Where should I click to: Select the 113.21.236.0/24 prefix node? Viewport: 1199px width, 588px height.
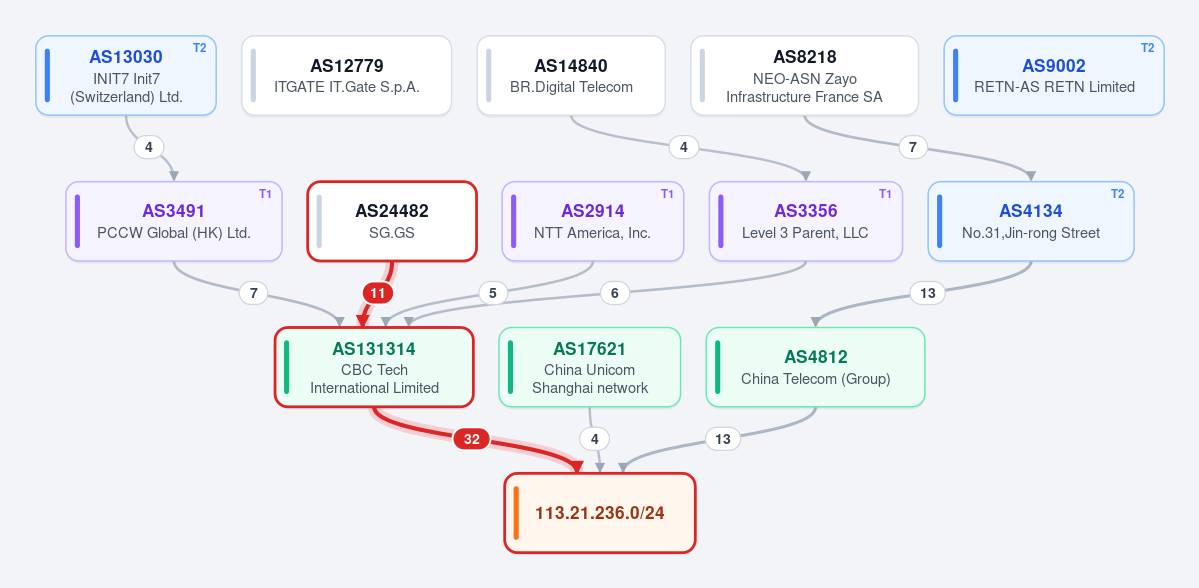[600, 512]
